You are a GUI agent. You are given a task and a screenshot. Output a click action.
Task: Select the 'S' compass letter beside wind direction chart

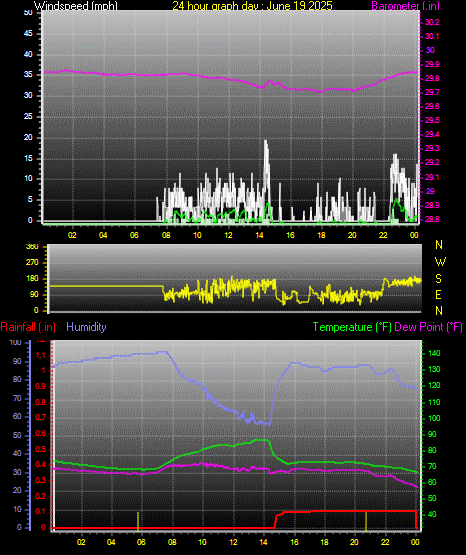438,279
